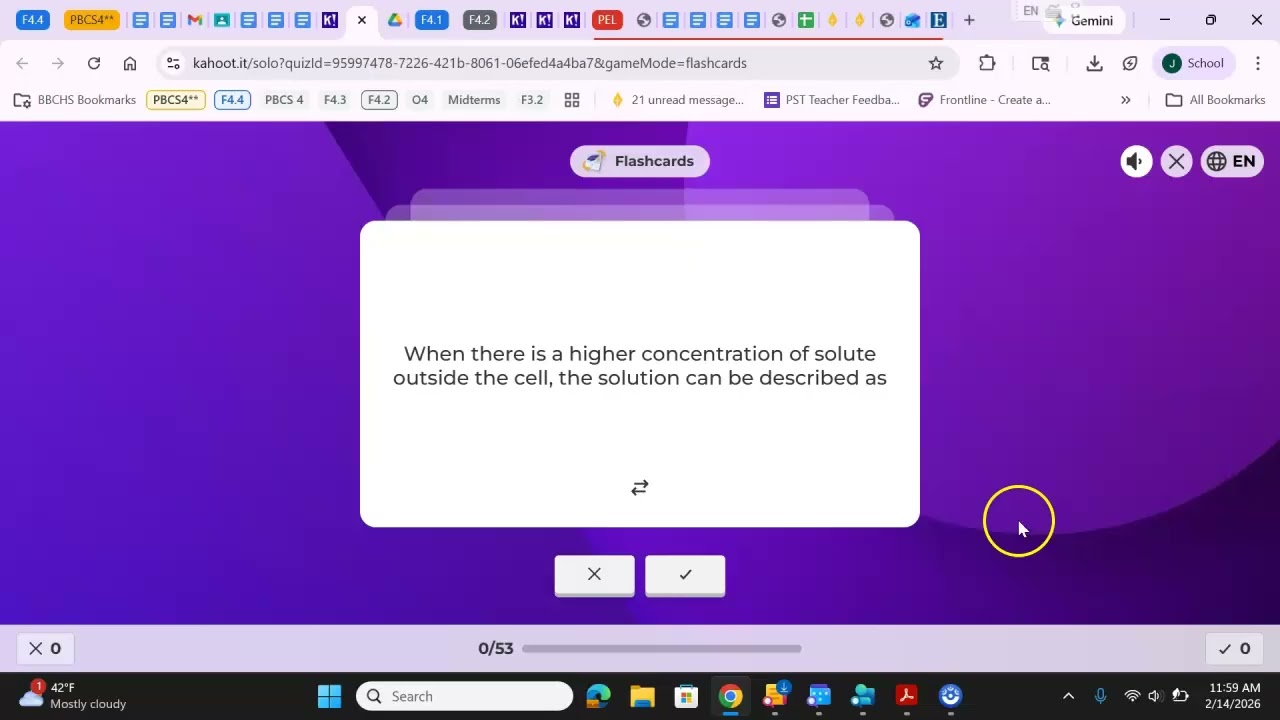Image resolution: width=1280 pixels, height=720 pixels.
Task: Open the Midterms bookmark
Action: (x=474, y=100)
